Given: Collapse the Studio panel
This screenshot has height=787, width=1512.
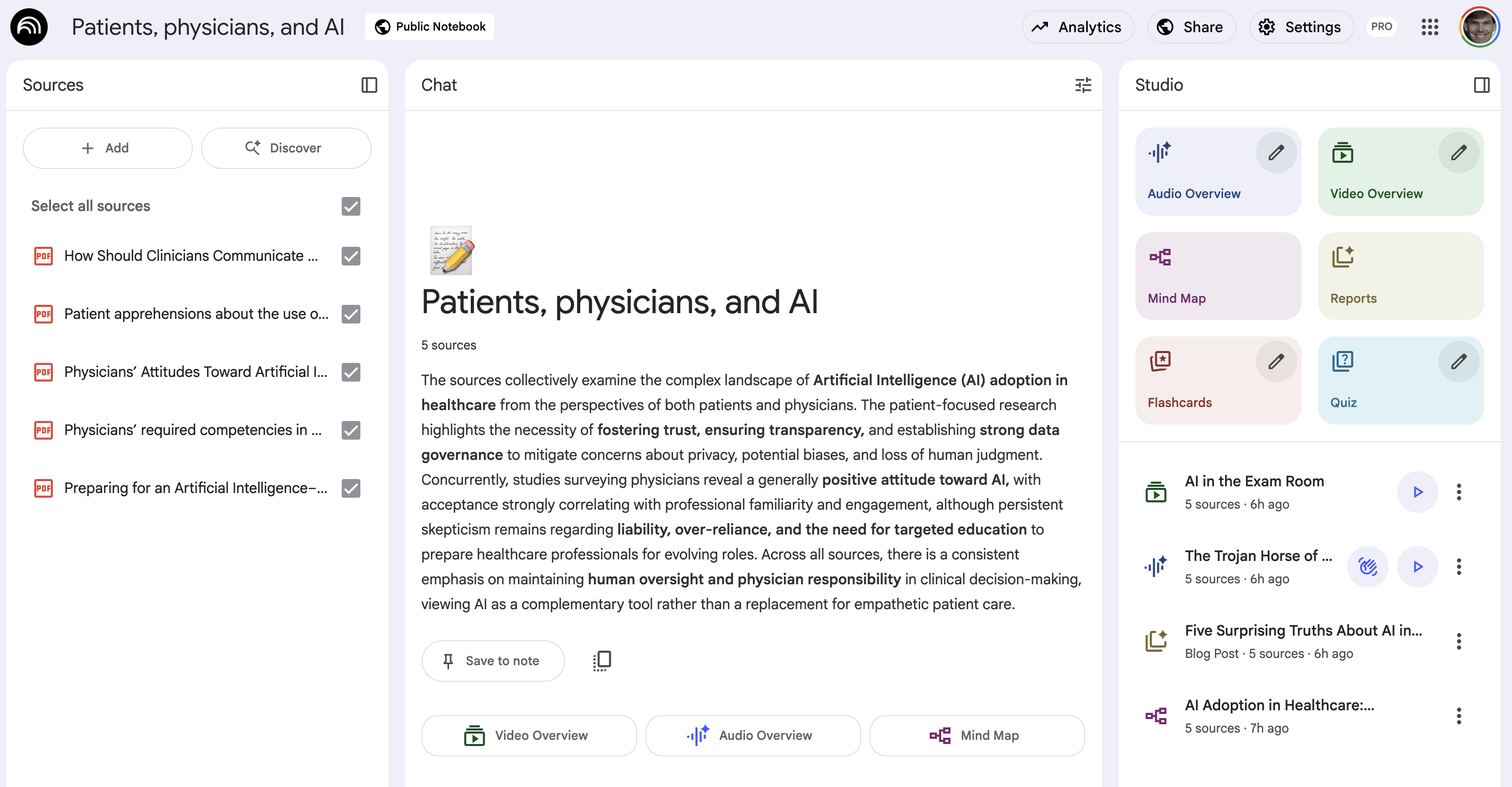Looking at the screenshot, I should click(x=1481, y=85).
